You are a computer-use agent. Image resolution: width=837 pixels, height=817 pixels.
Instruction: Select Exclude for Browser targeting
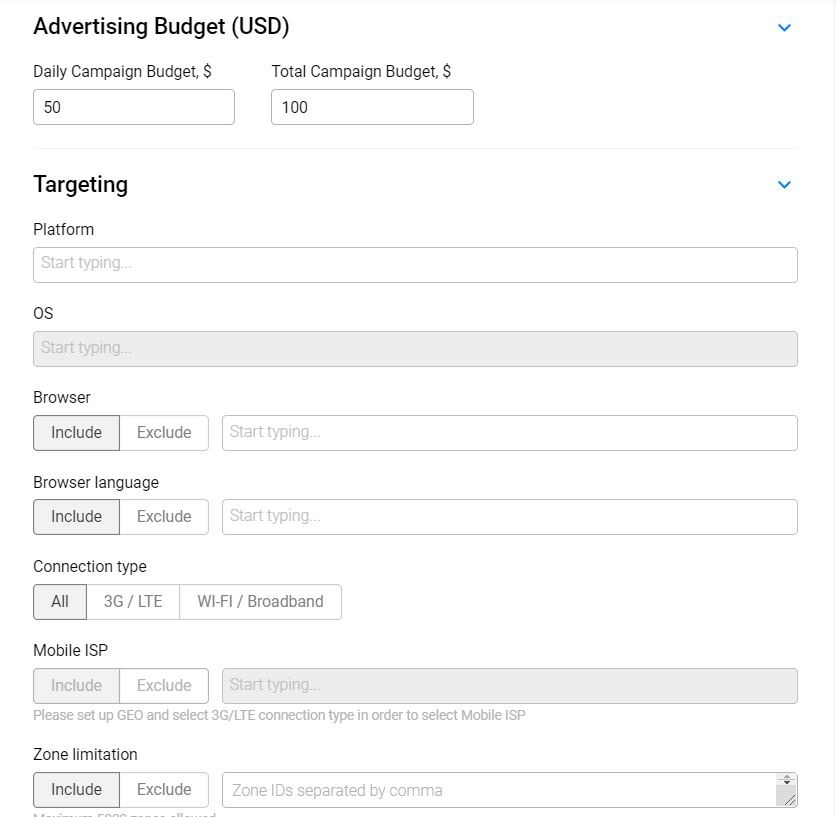(x=164, y=433)
